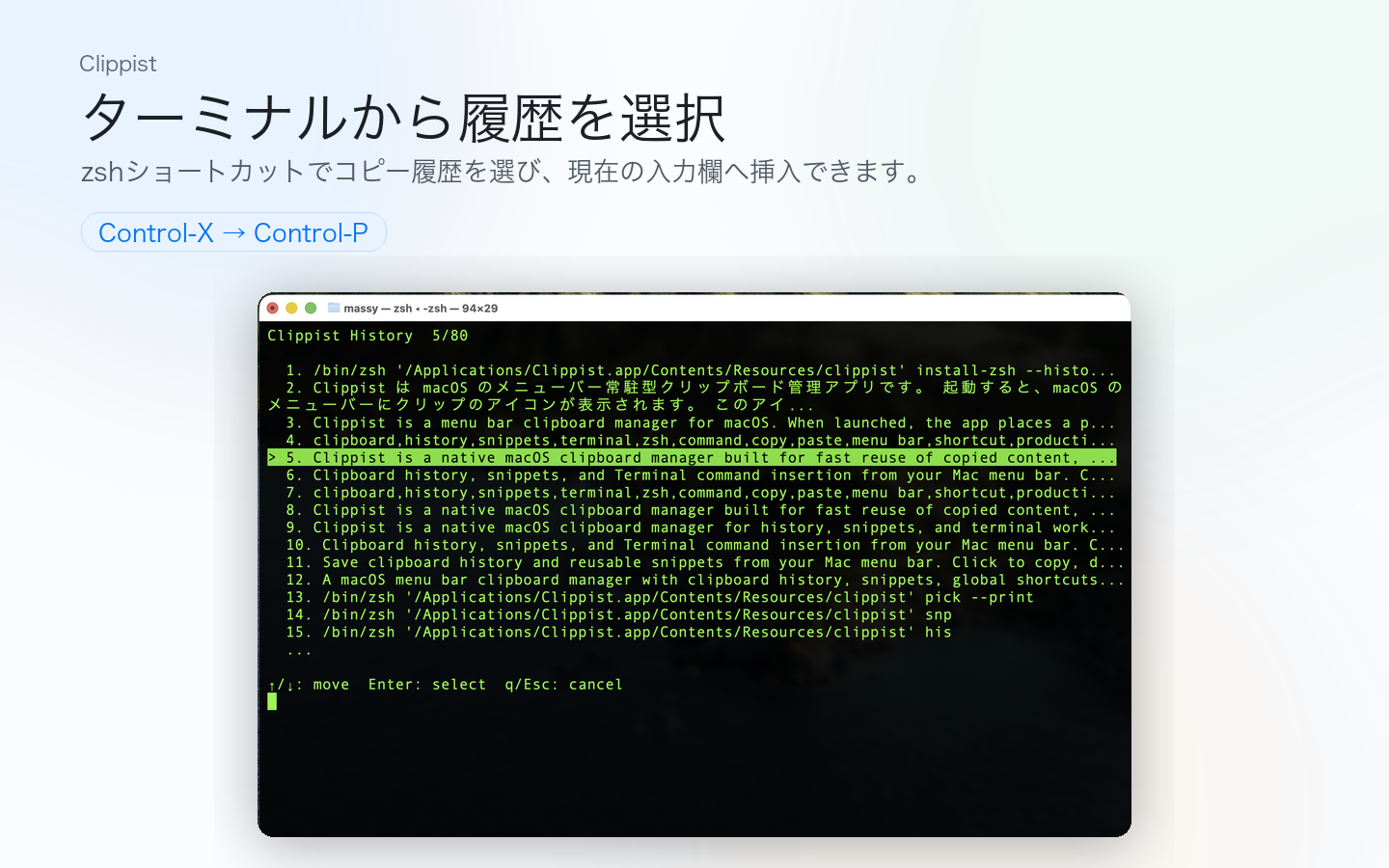Select entry 4 clipboard,history,snippets keywords
This screenshot has width=1389, height=868.
click(x=700, y=440)
